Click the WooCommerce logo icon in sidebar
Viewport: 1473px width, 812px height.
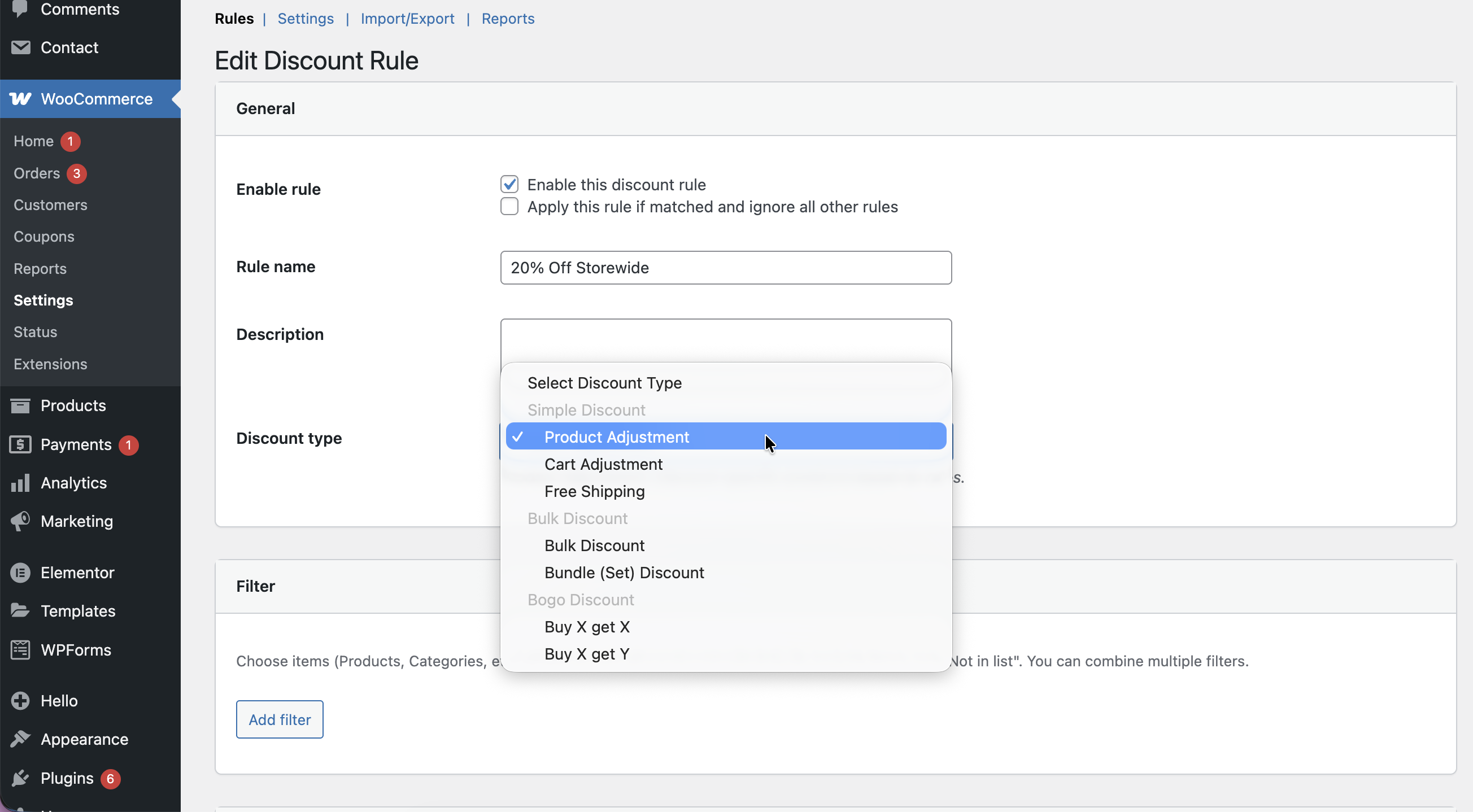point(20,99)
